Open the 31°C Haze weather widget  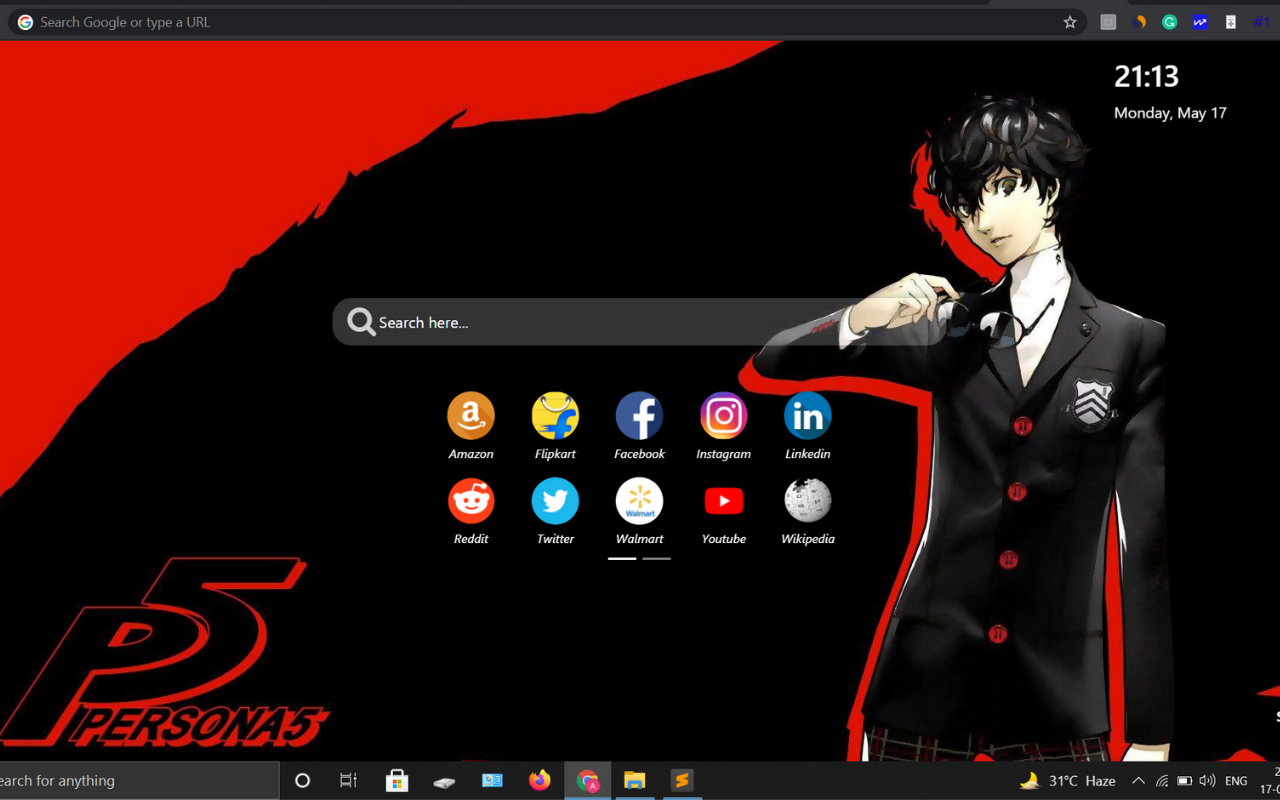[1067, 781]
